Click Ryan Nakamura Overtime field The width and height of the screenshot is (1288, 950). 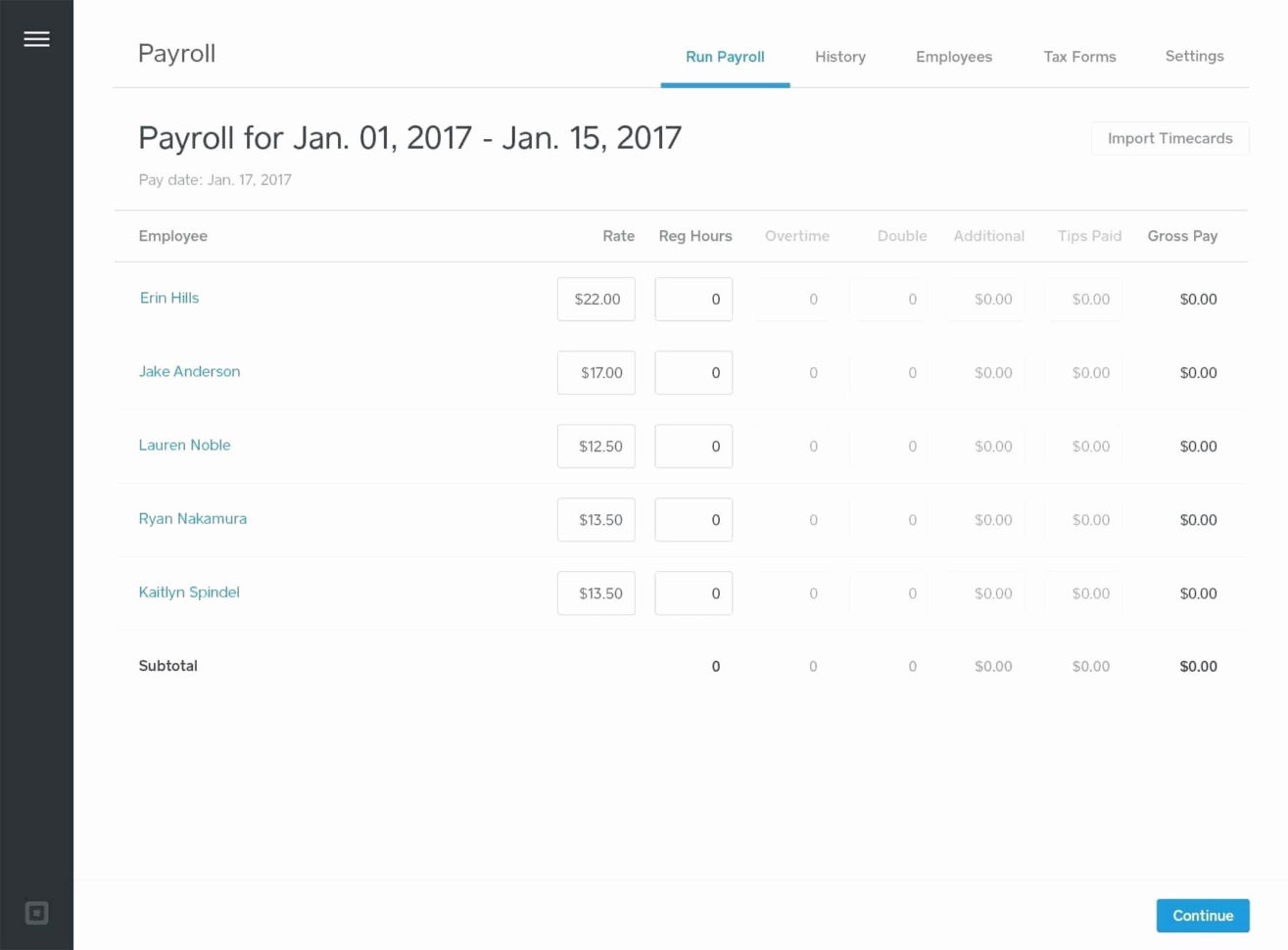pos(791,520)
